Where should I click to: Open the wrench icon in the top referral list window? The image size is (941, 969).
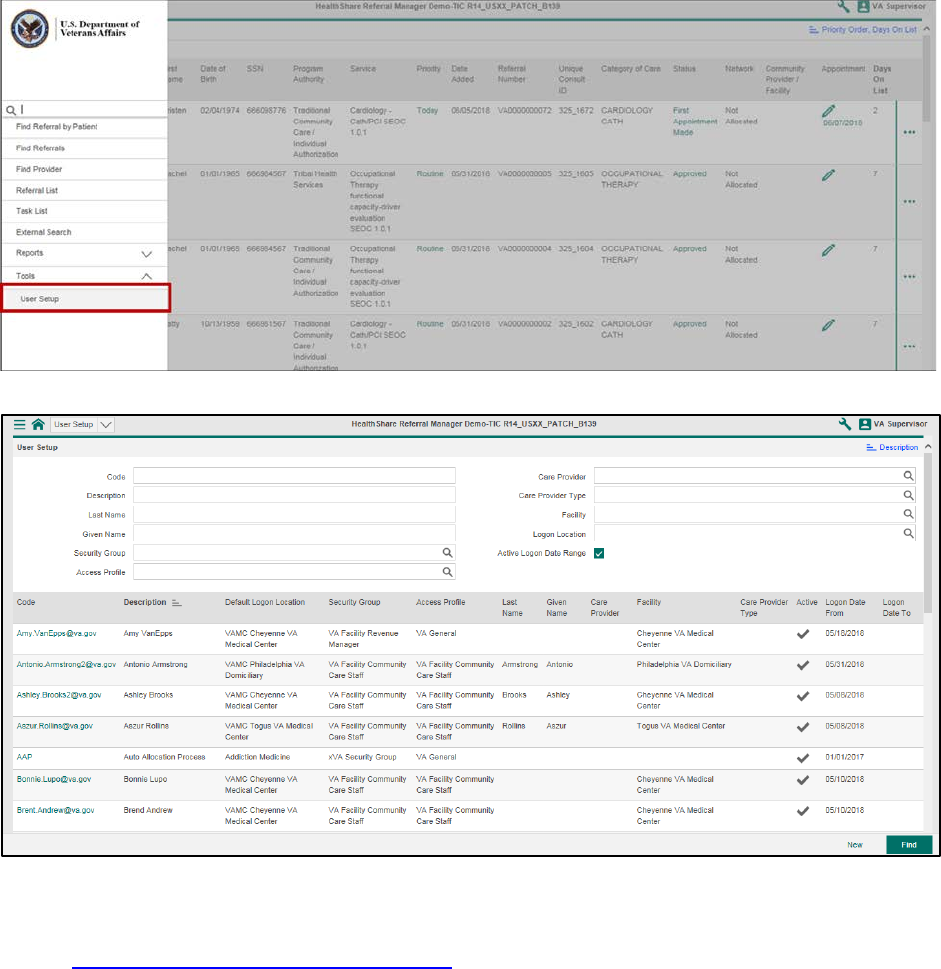(843, 7)
